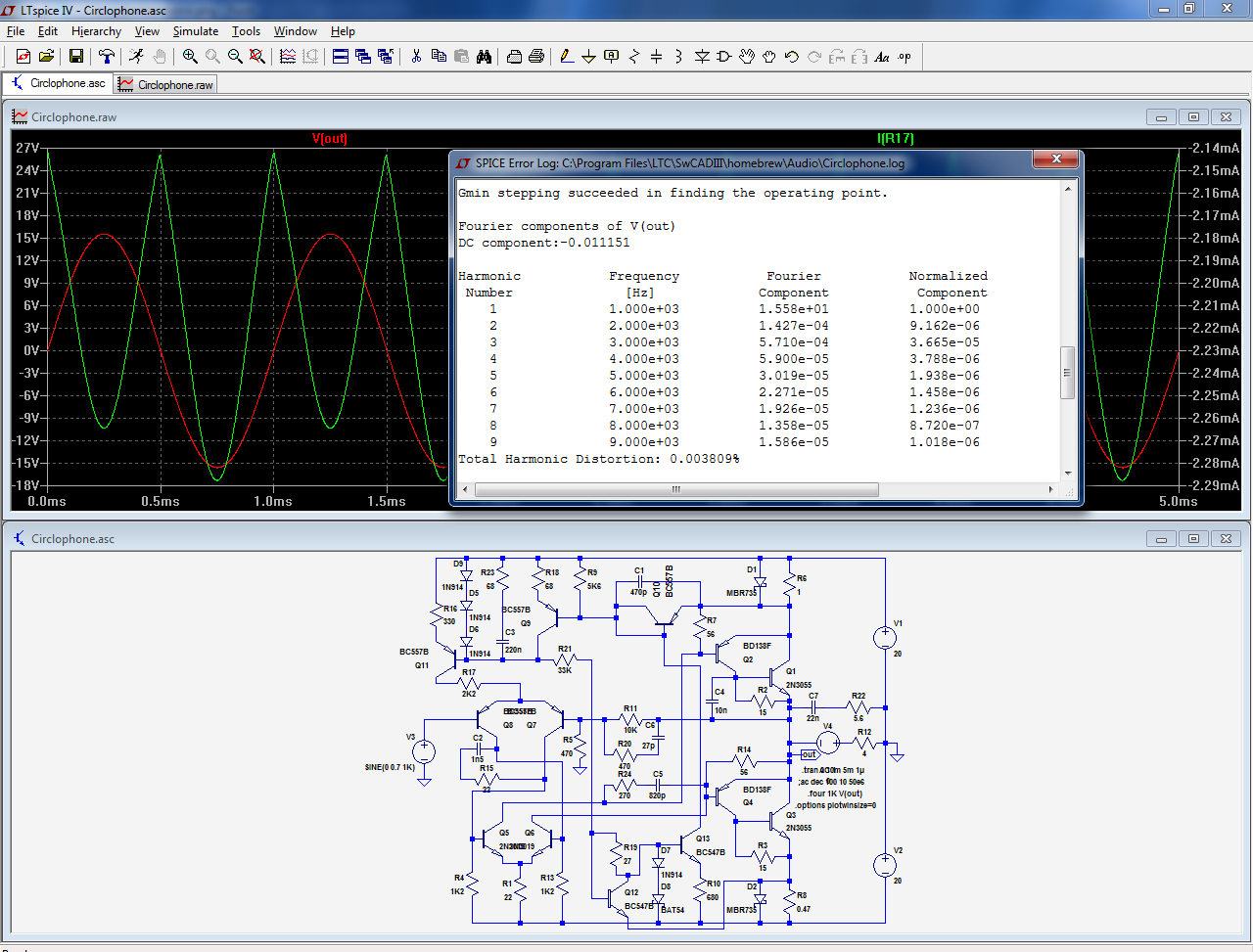Open the View menu
This screenshot has width=1253, height=952.
147,31
